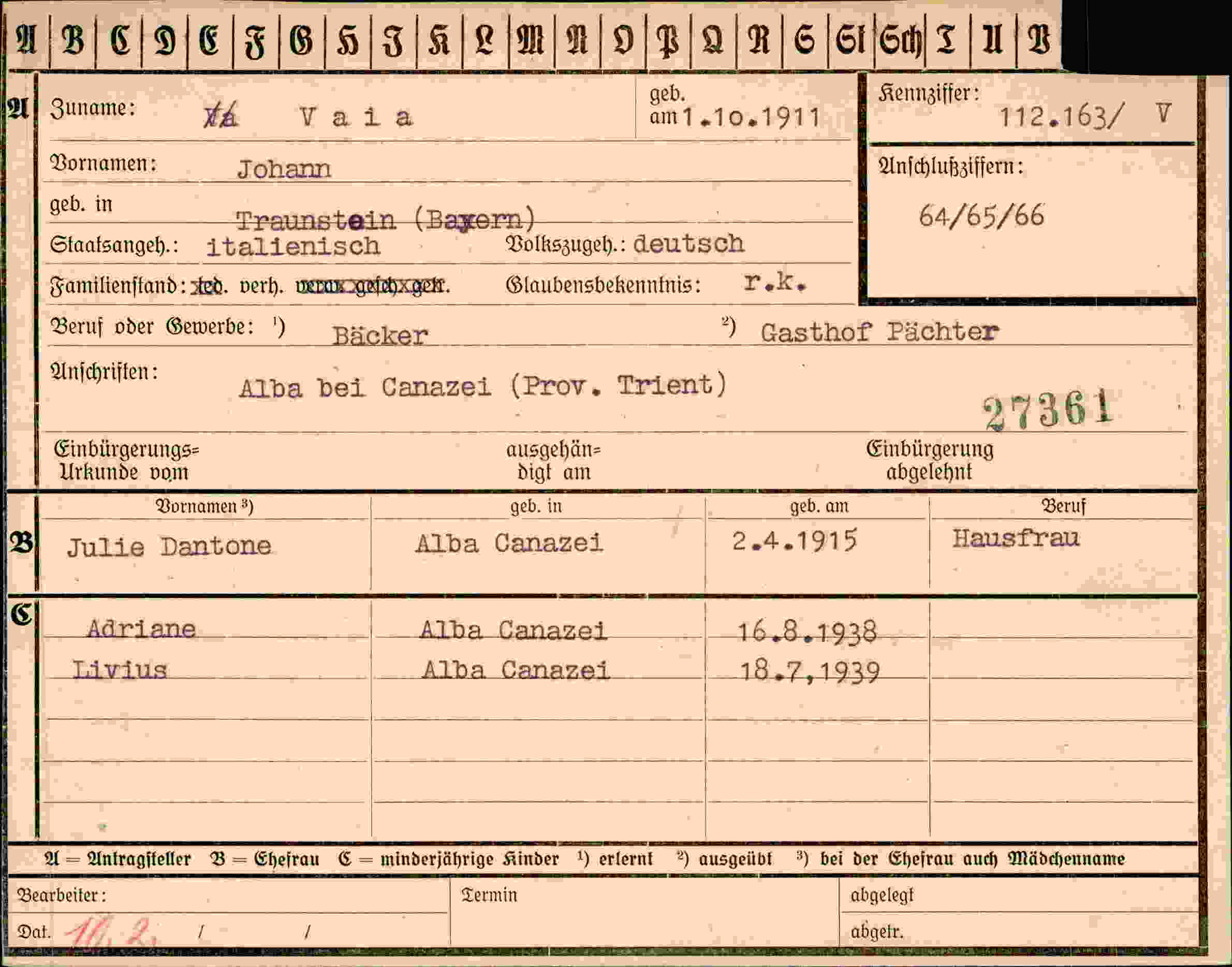Select the religion entry 'r.k.'
This screenshot has height=967, width=1232.
(x=775, y=282)
